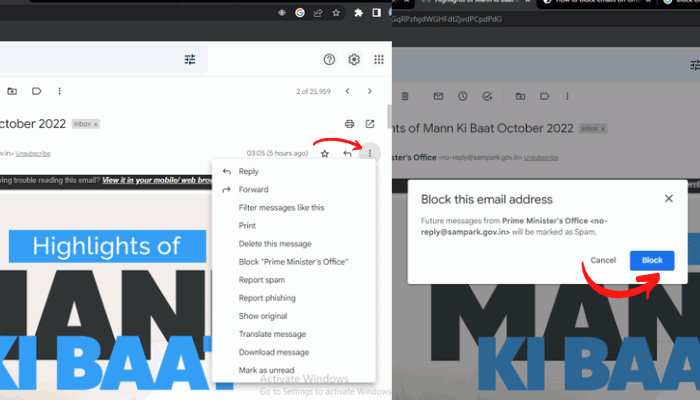700x400 pixels.
Task: Click the Snooze clock icon in right window
Action: [x=462, y=96]
